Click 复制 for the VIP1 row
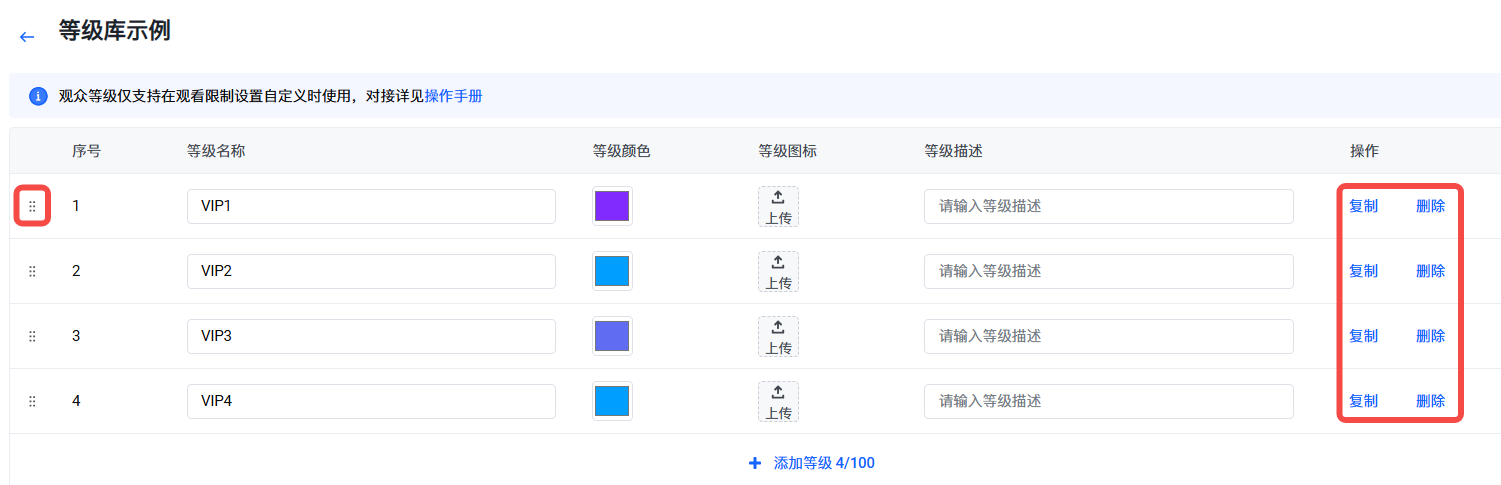Viewport: 1501px width, 485px height. (x=1363, y=206)
